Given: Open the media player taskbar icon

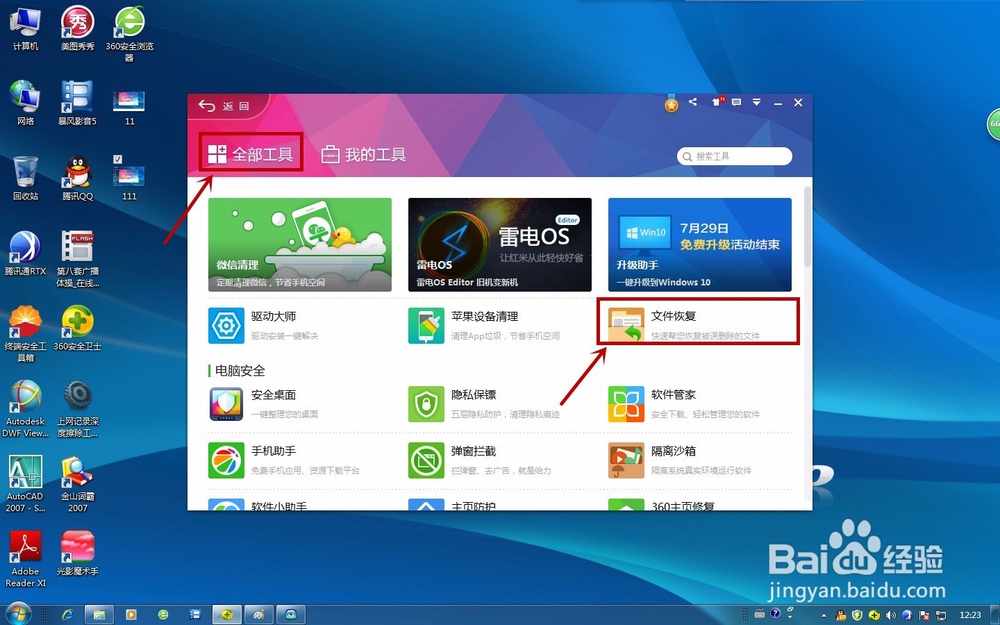Looking at the screenshot, I should 131,615.
